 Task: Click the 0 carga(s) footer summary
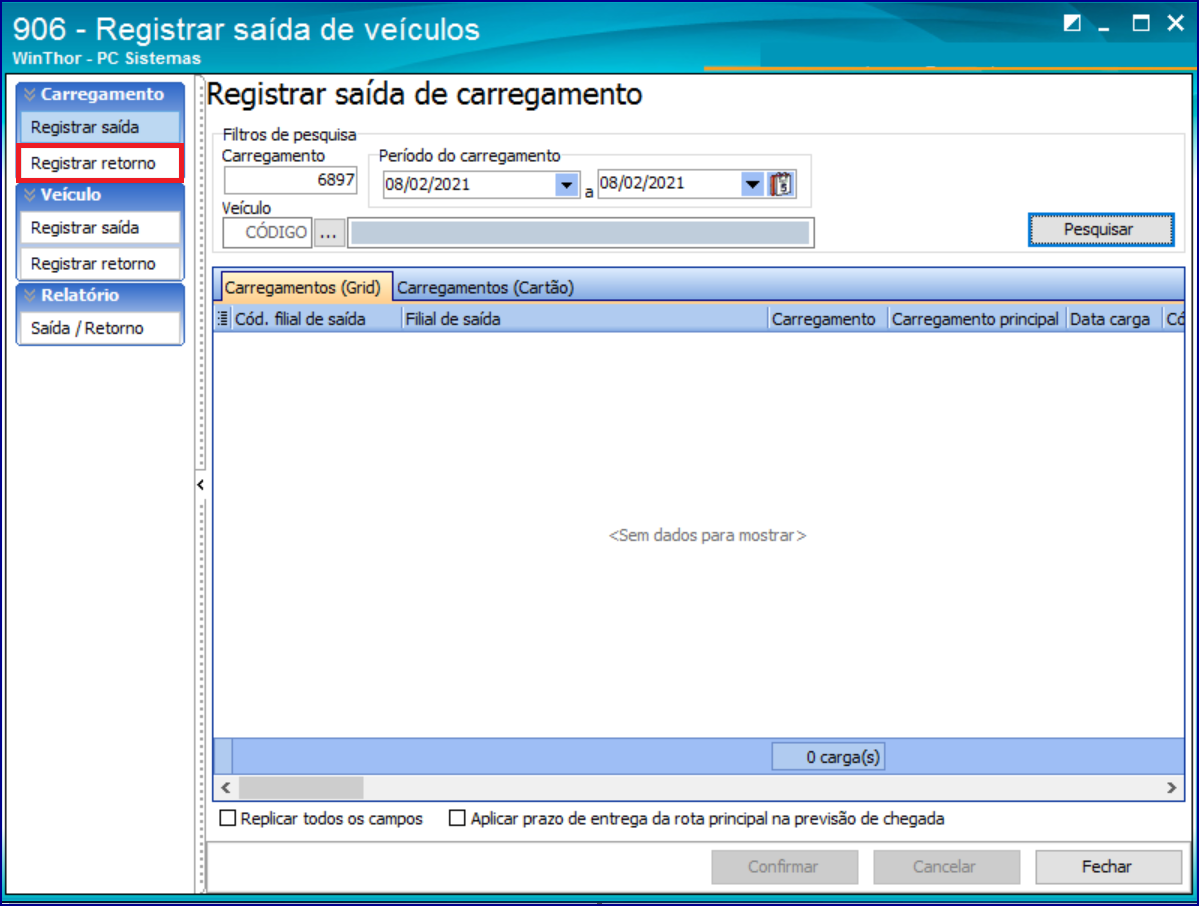coord(828,757)
